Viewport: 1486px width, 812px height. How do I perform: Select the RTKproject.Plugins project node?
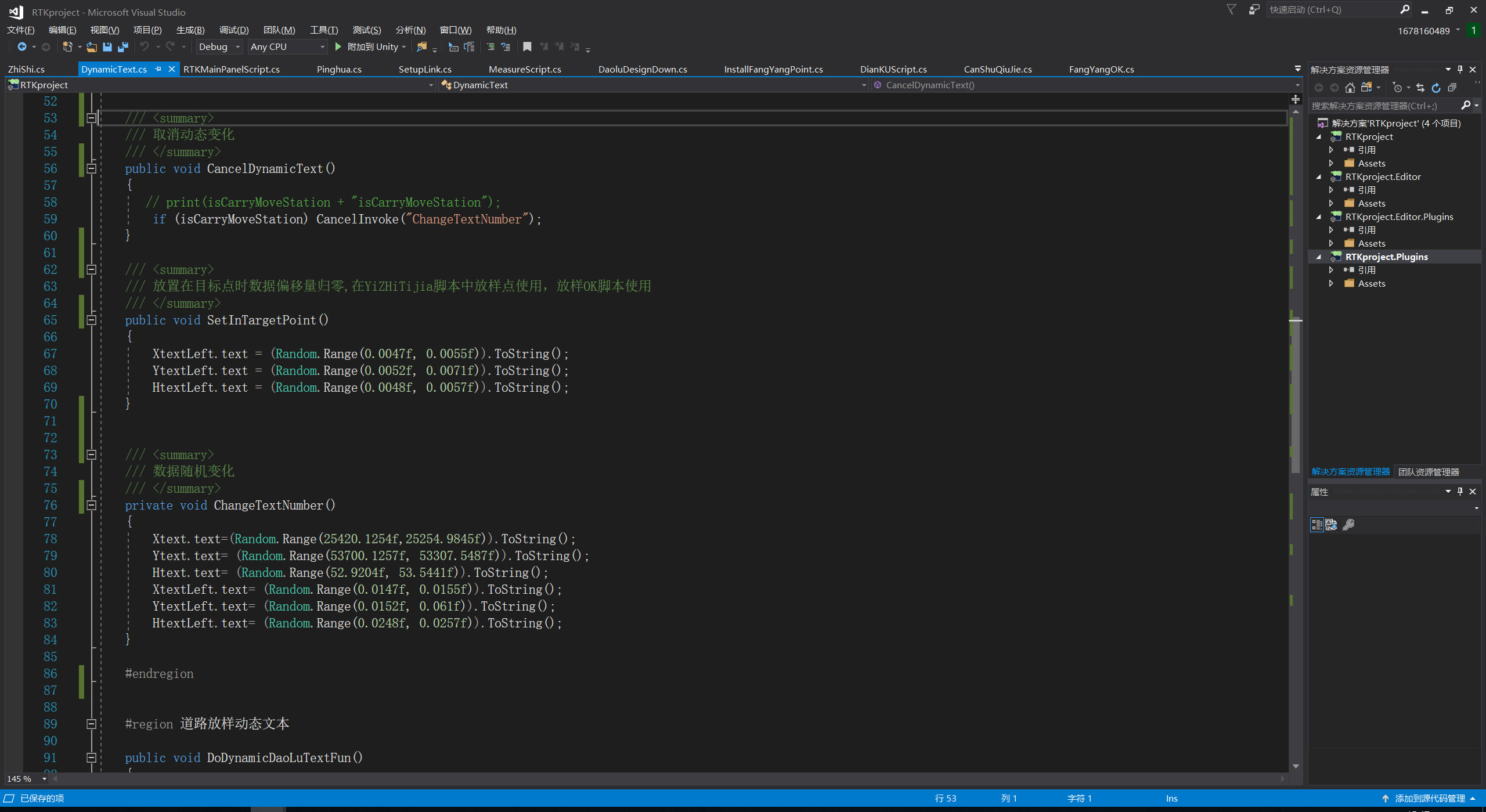1386,257
